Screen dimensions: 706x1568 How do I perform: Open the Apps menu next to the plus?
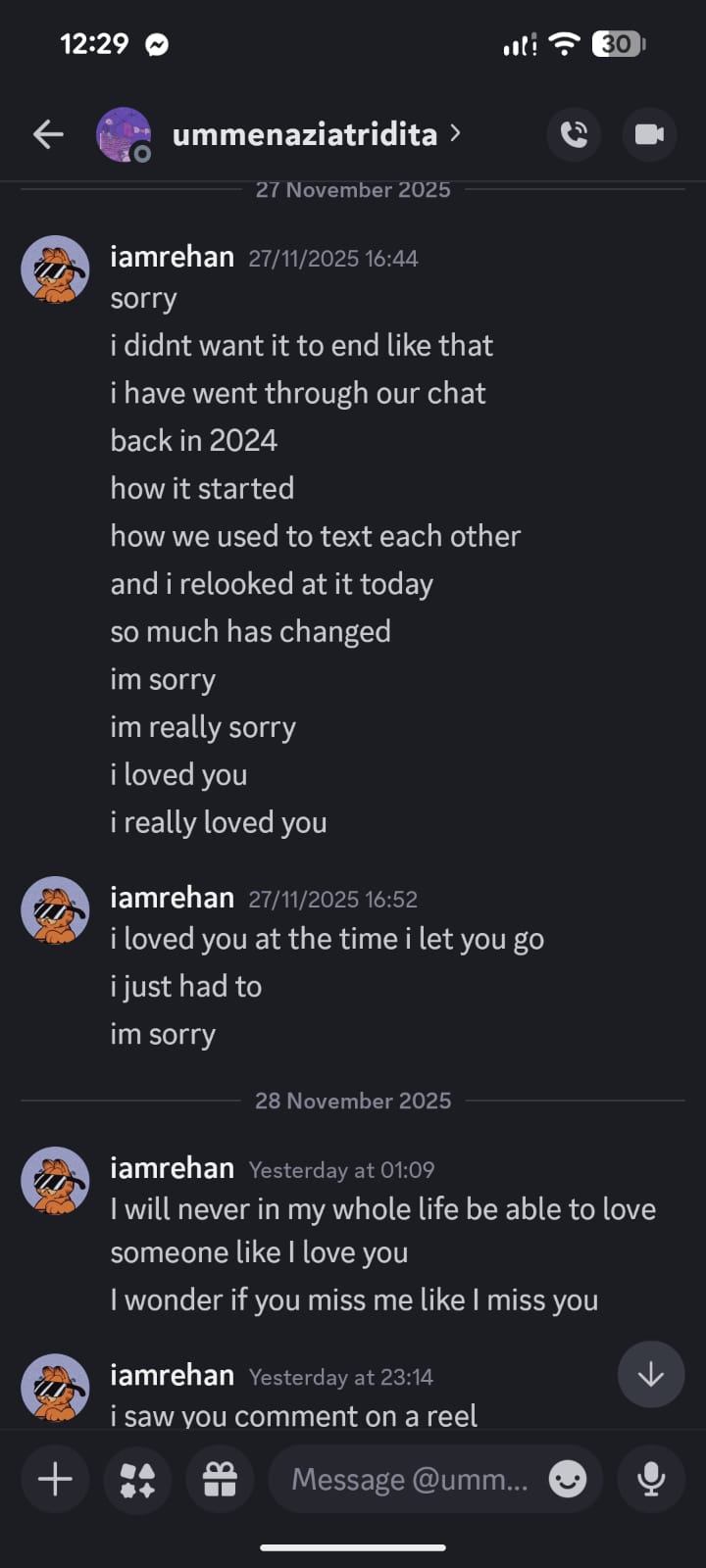(137, 1479)
